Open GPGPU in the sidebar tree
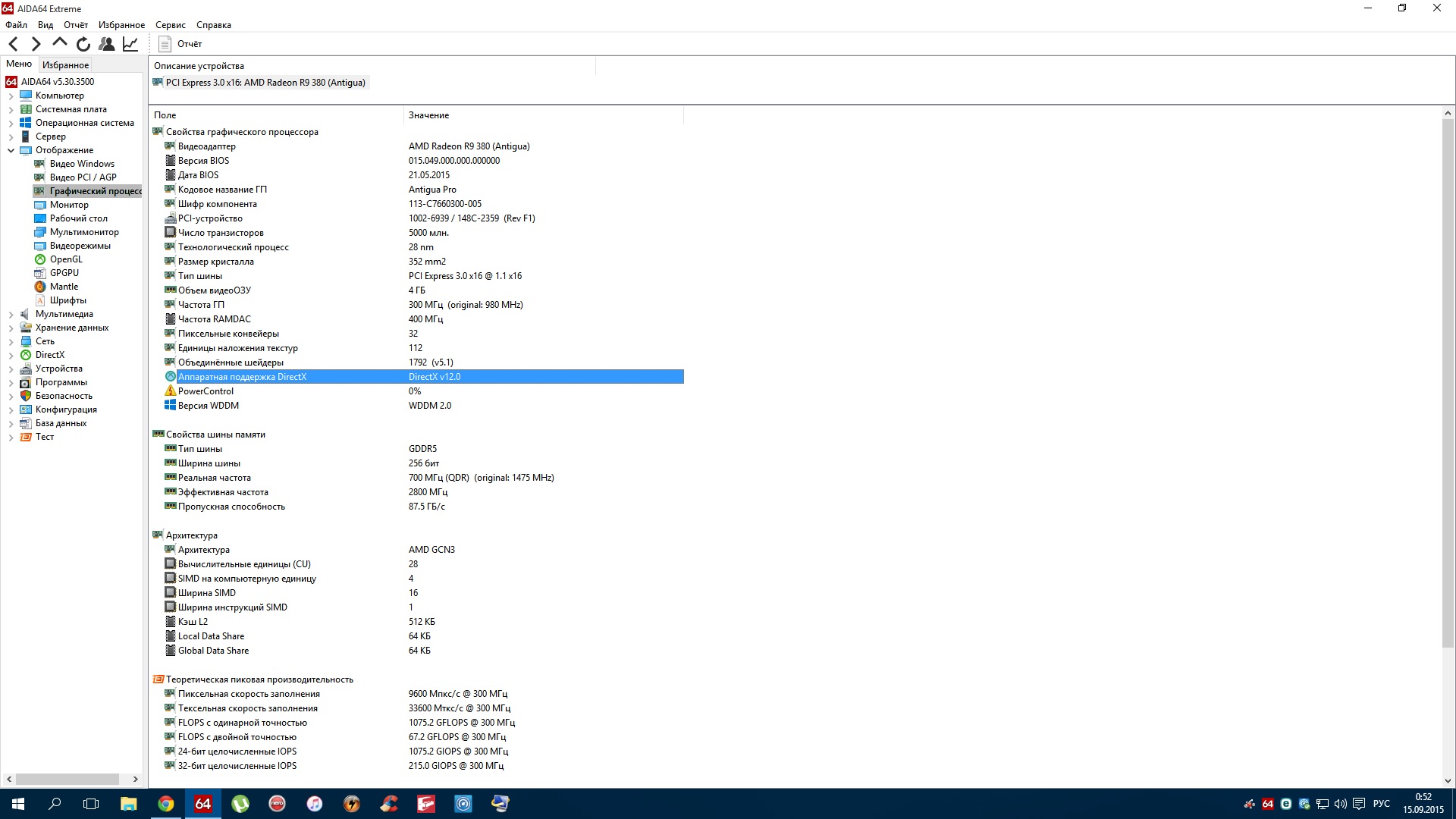 click(x=64, y=273)
